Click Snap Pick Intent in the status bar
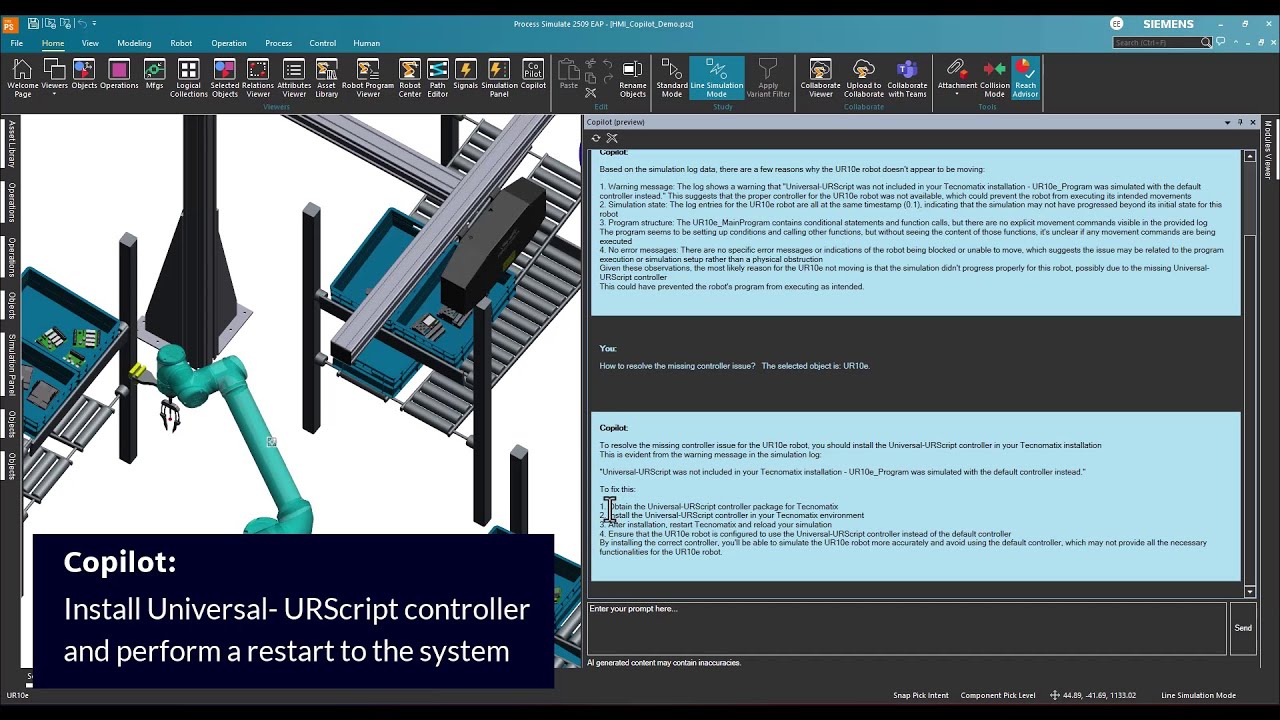 click(920, 695)
